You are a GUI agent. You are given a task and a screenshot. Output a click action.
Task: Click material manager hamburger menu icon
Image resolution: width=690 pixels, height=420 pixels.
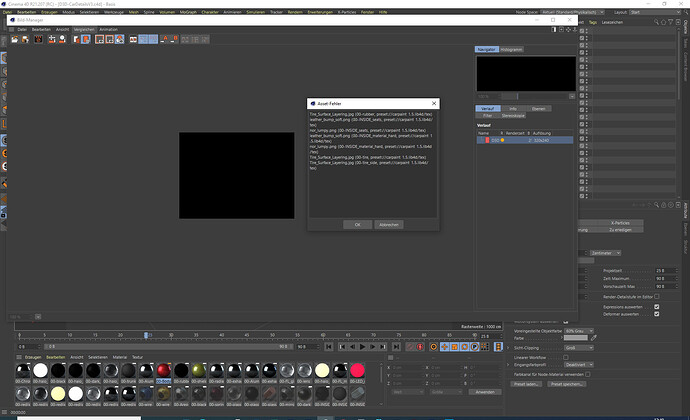[x=19, y=357]
